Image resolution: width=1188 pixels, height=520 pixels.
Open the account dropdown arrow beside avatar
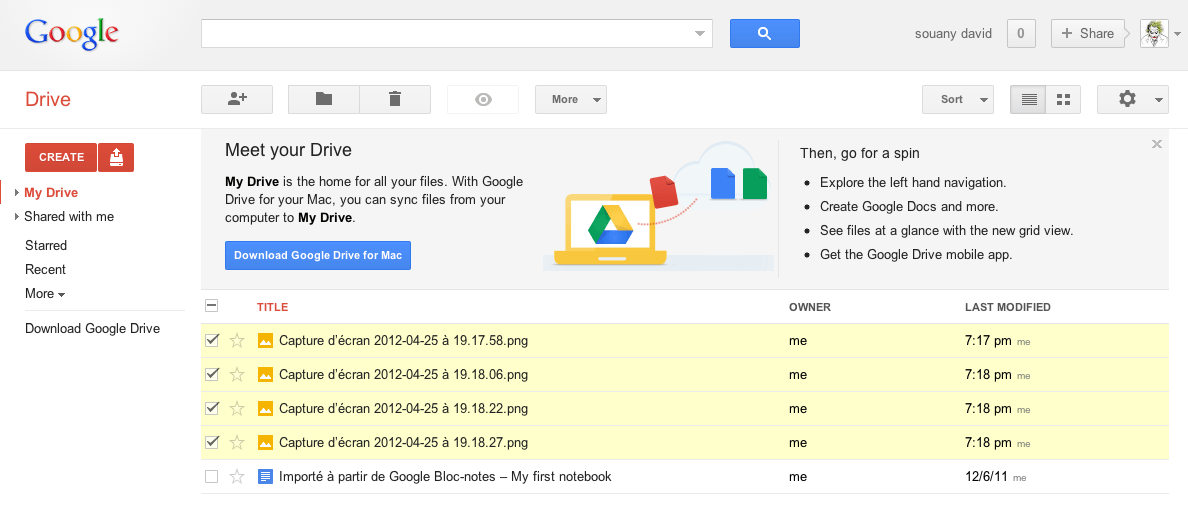coord(1177,34)
